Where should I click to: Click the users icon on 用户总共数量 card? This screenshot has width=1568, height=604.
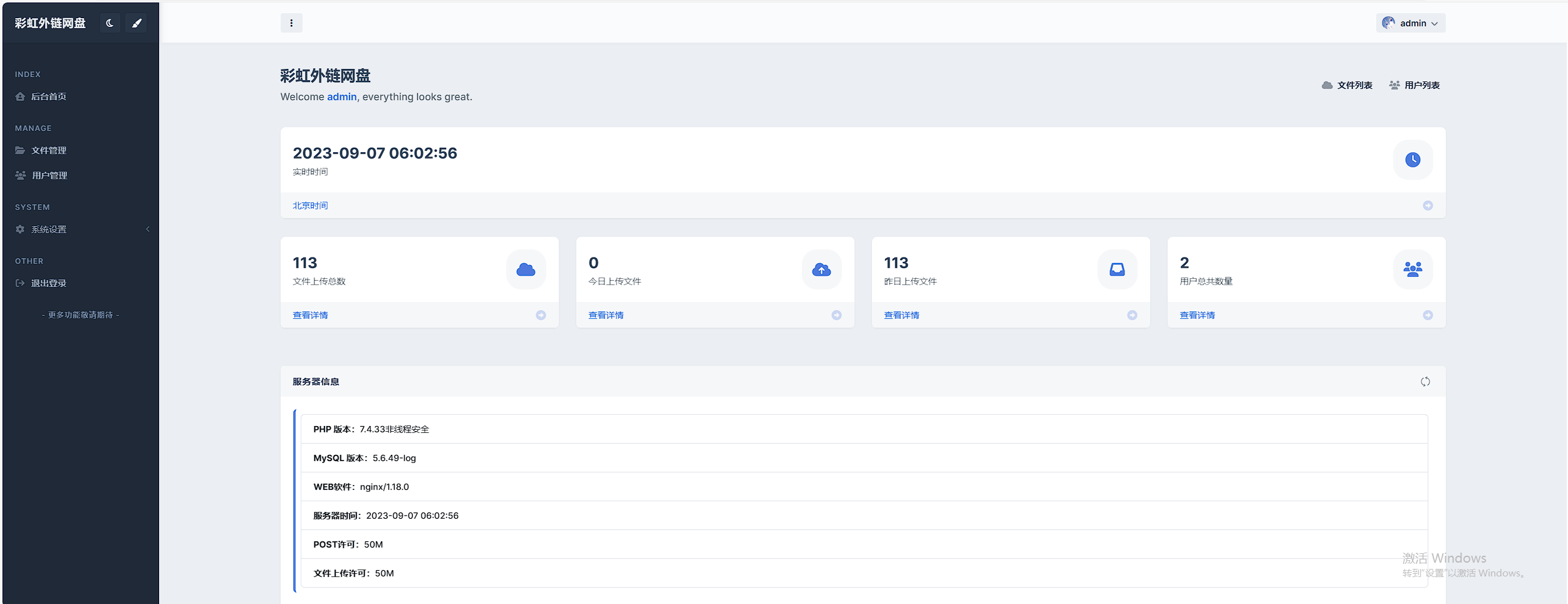[x=1413, y=269]
